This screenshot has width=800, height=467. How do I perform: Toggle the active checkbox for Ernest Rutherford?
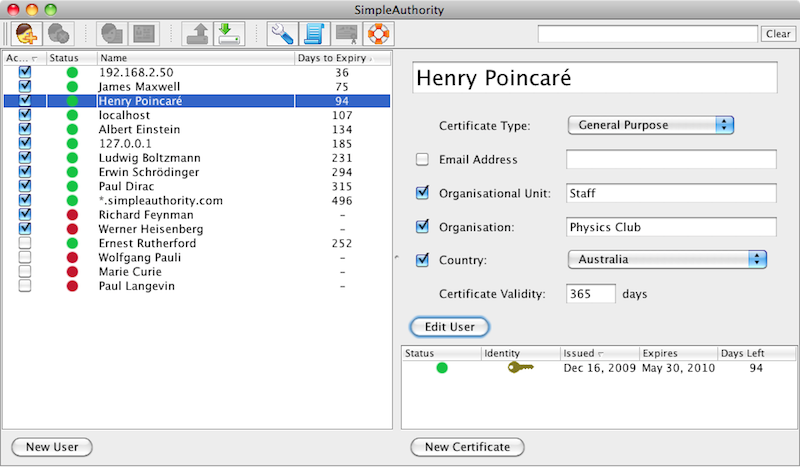(x=25, y=243)
